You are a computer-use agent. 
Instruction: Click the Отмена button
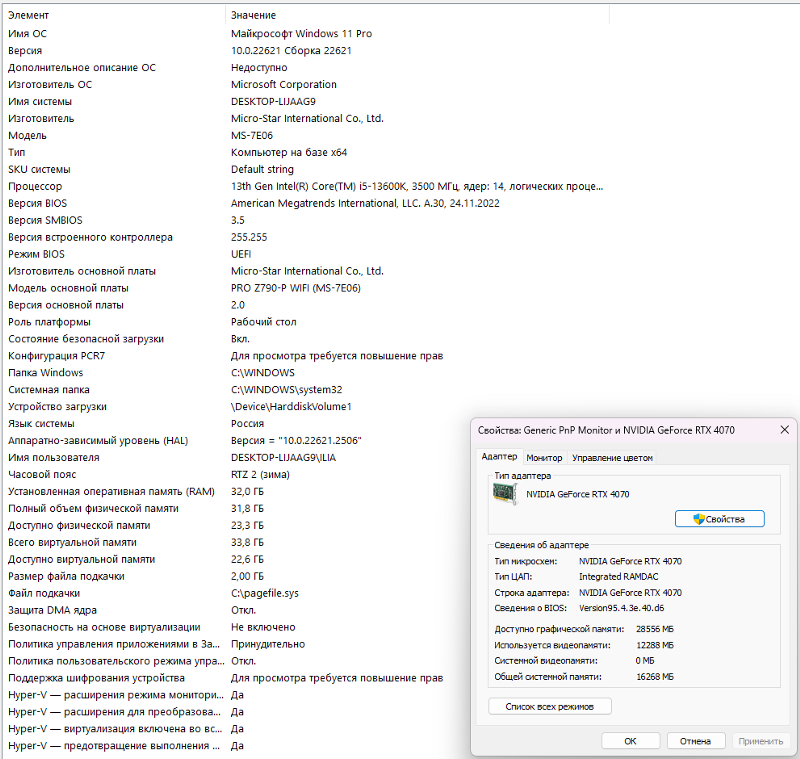[695, 741]
